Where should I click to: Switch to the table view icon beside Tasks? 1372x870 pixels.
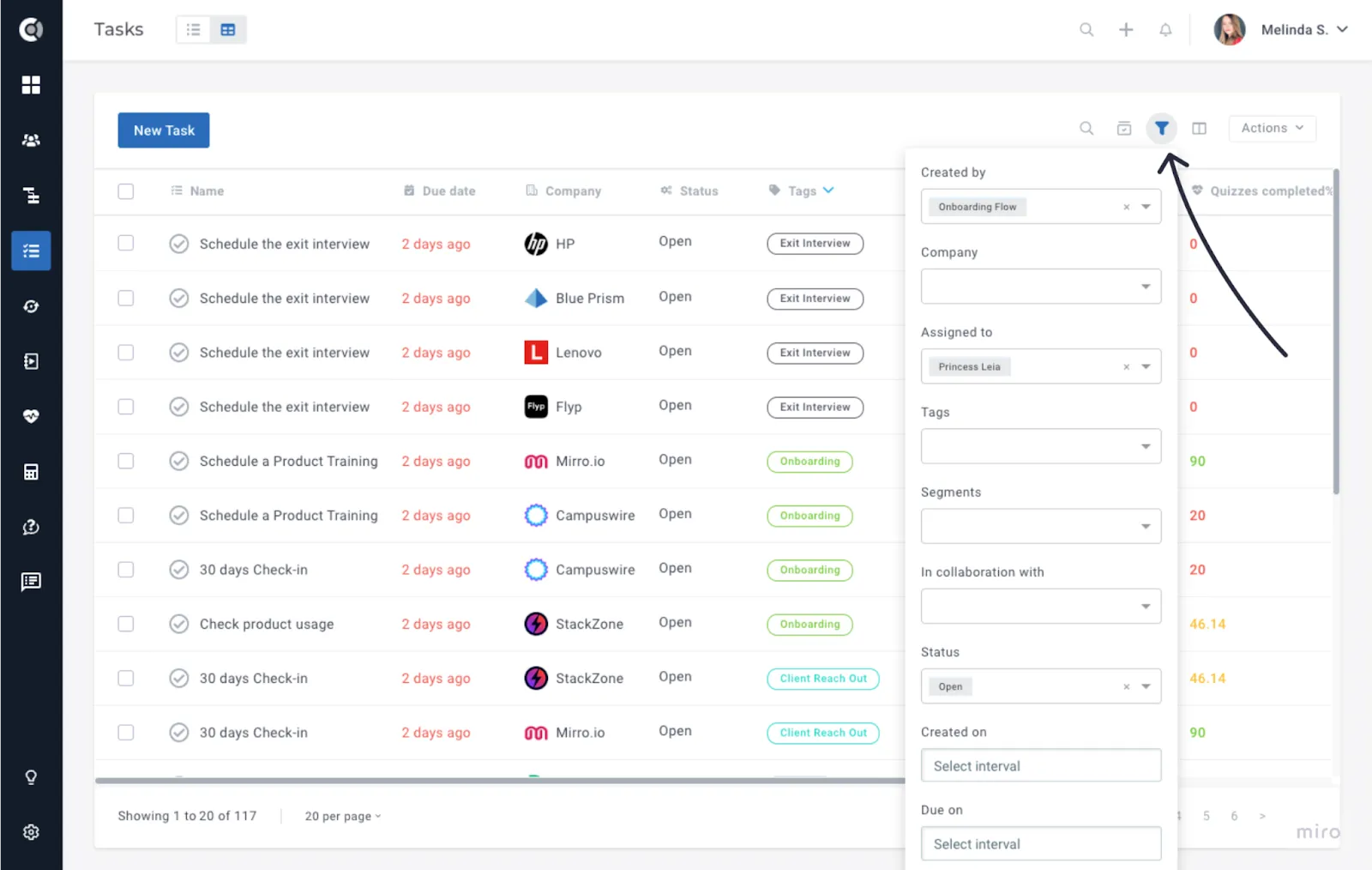(x=228, y=29)
